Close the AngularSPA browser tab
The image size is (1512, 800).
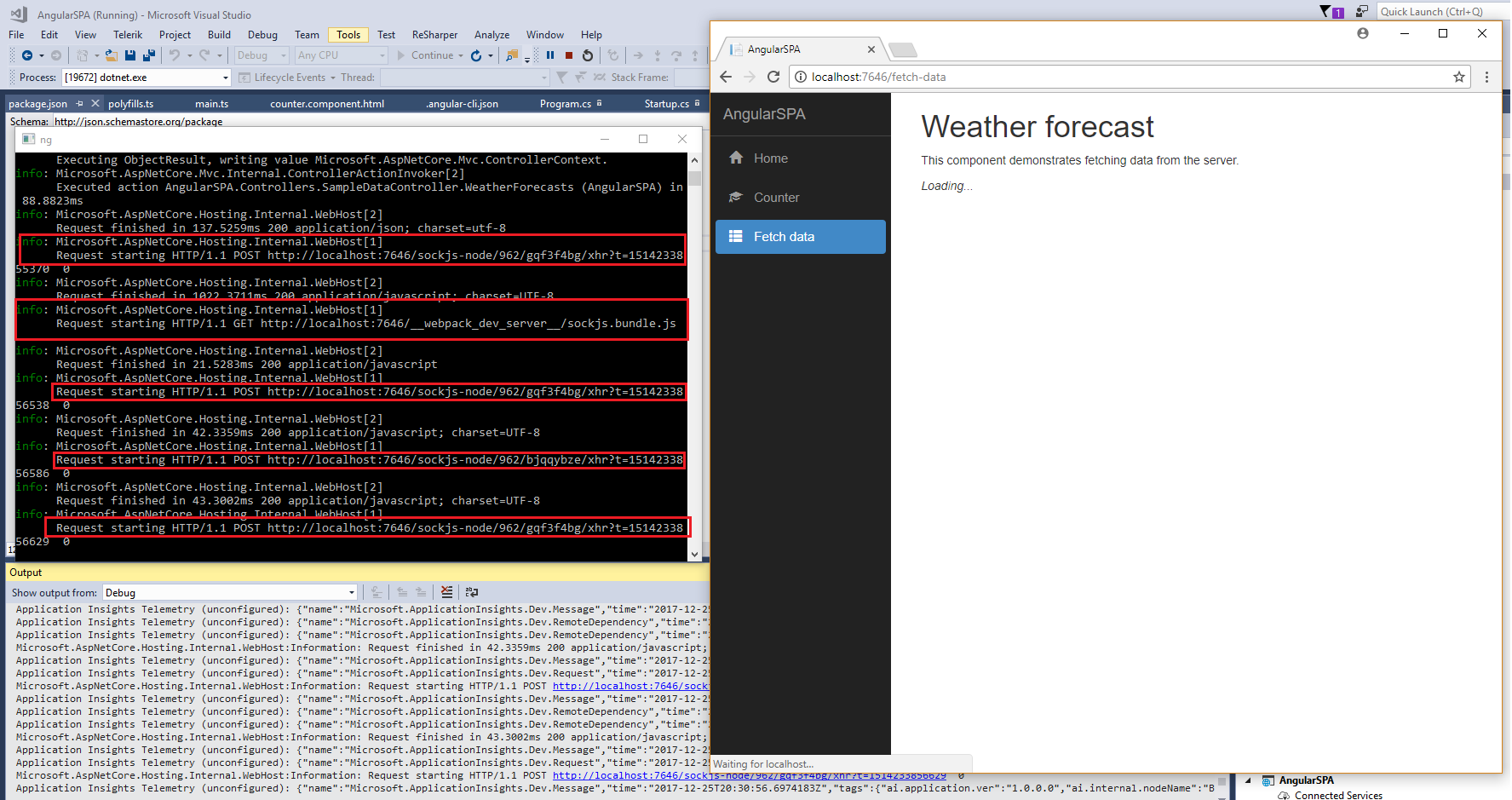[x=871, y=49]
